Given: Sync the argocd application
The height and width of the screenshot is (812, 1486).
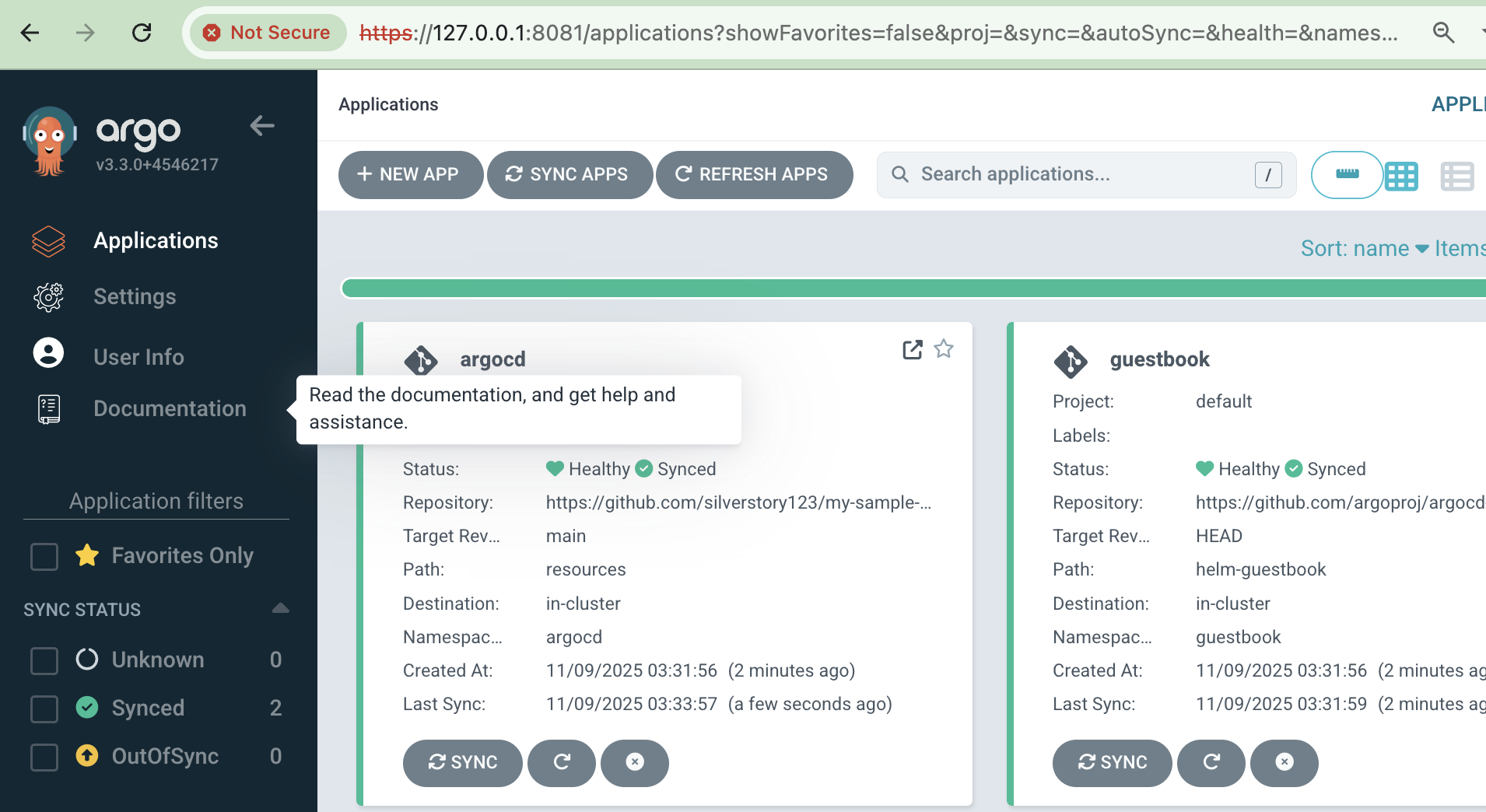Looking at the screenshot, I should click(462, 763).
